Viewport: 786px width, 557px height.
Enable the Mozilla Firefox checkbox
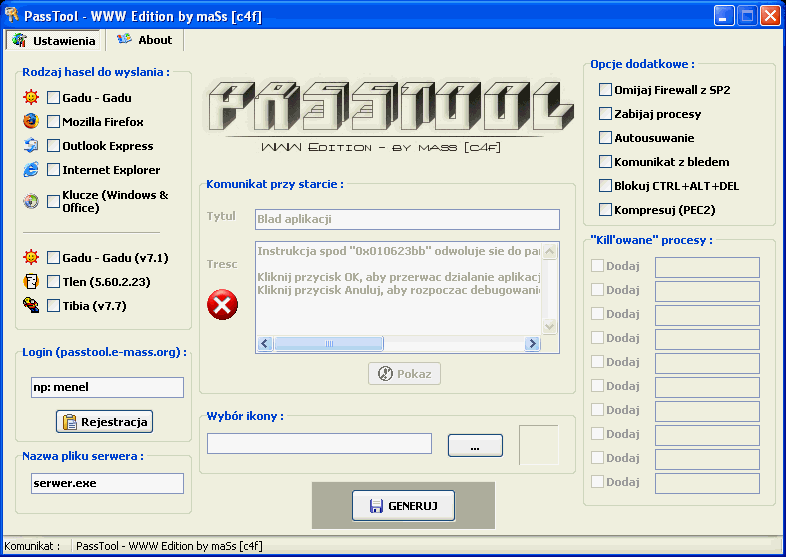point(54,122)
